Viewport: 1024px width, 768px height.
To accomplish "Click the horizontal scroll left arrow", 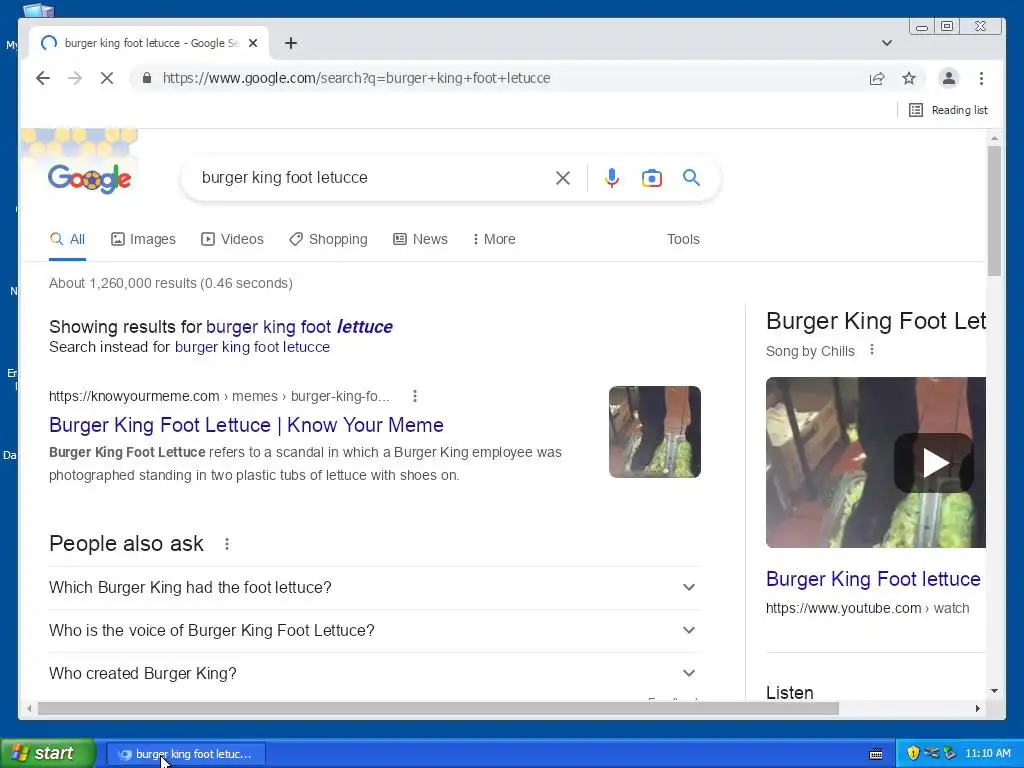I will tap(29, 709).
